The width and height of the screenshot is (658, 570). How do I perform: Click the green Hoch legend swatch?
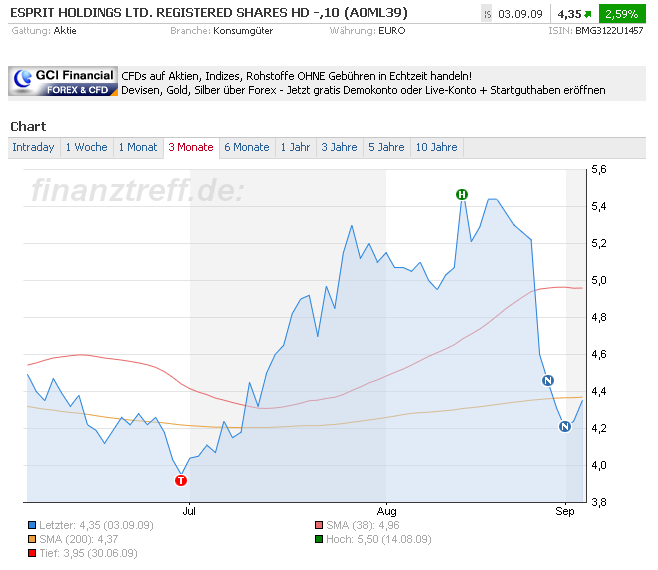pyautogui.click(x=319, y=539)
